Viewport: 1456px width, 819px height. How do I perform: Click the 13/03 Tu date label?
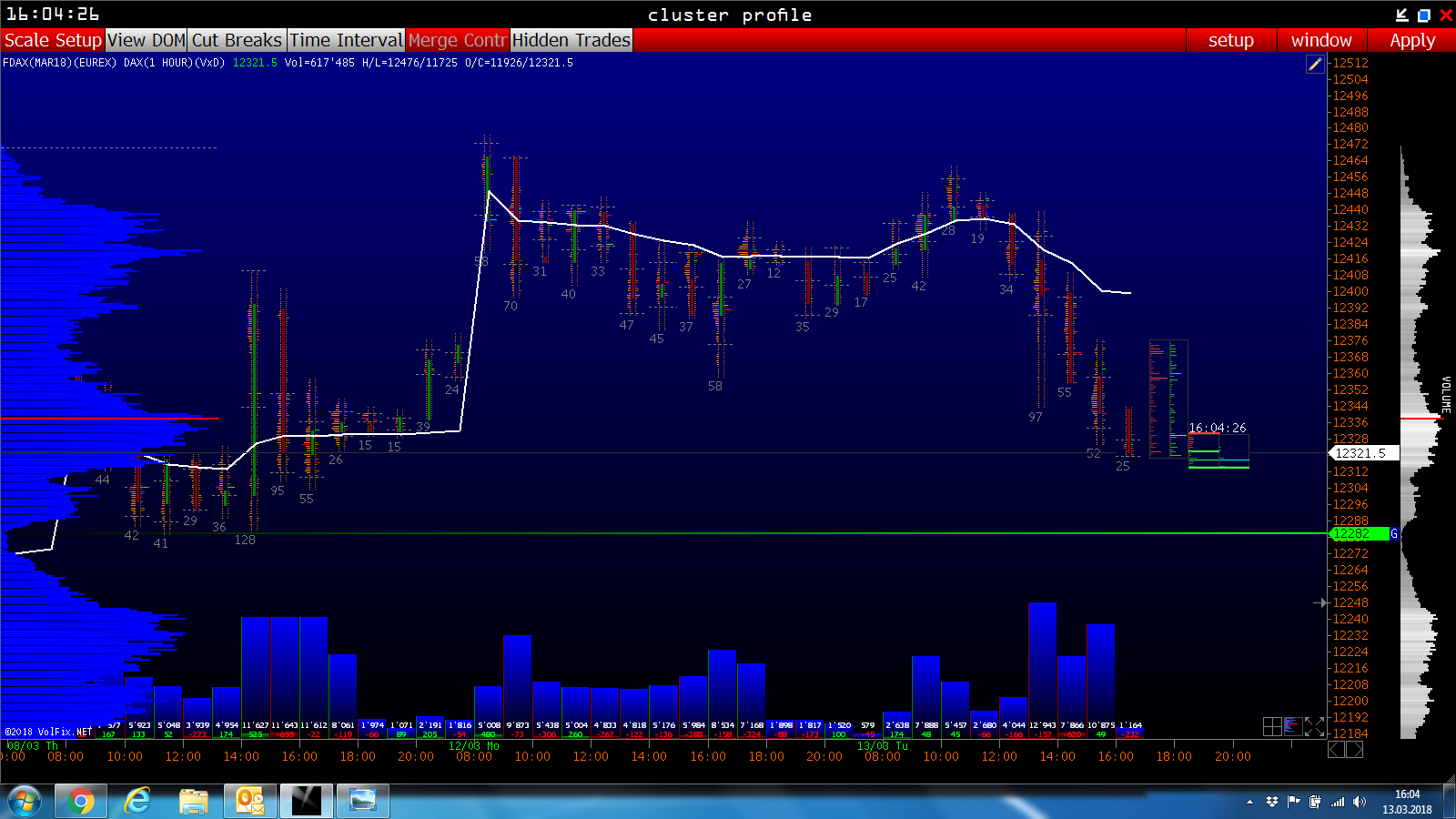(x=883, y=746)
